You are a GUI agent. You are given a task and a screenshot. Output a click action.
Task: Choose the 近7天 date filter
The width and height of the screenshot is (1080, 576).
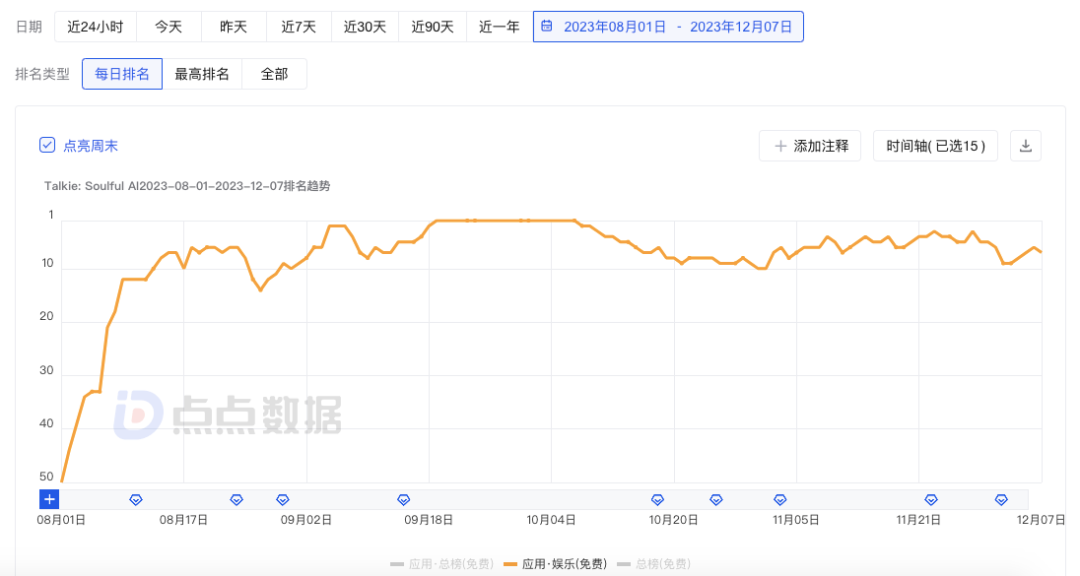pyautogui.click(x=299, y=27)
